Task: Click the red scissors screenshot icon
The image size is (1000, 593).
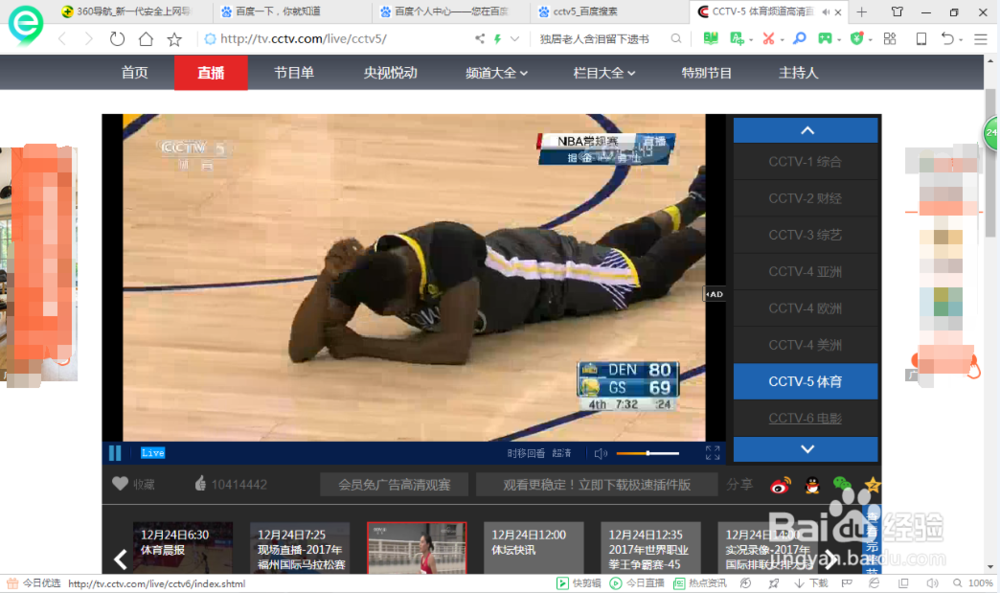Action: tap(768, 39)
